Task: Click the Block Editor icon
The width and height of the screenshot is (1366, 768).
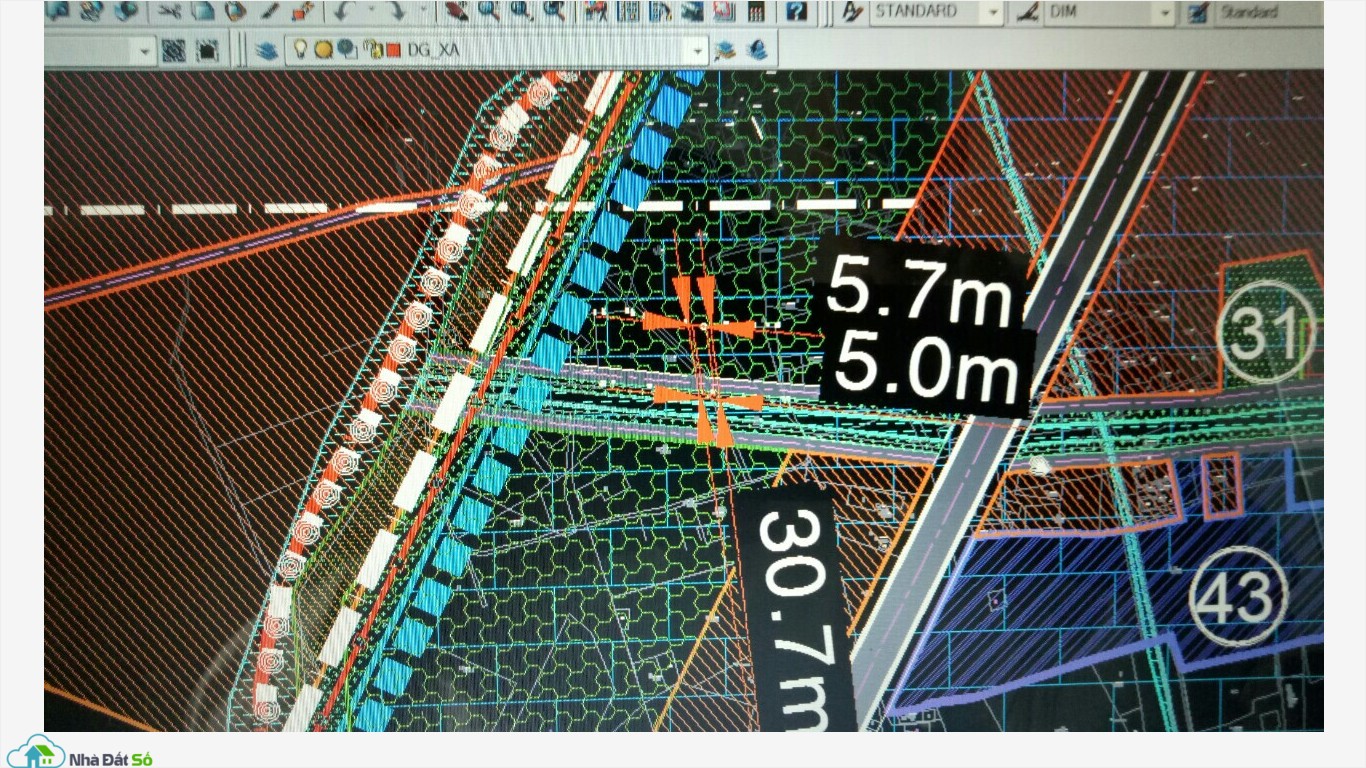Action: click(x=302, y=11)
